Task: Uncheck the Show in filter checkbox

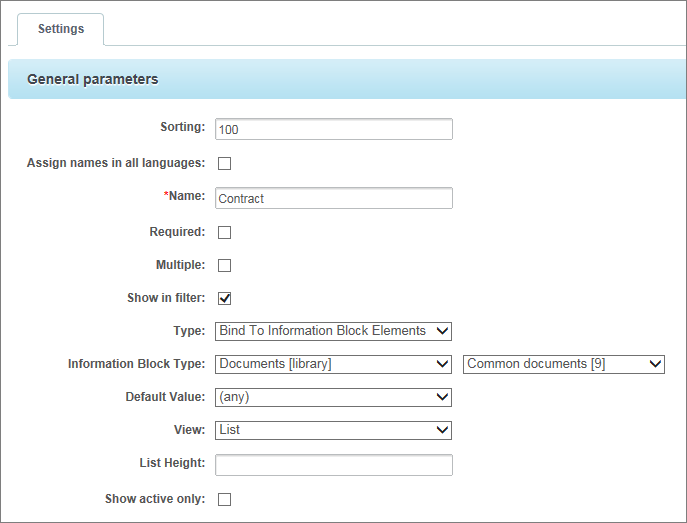Action: coord(224,298)
